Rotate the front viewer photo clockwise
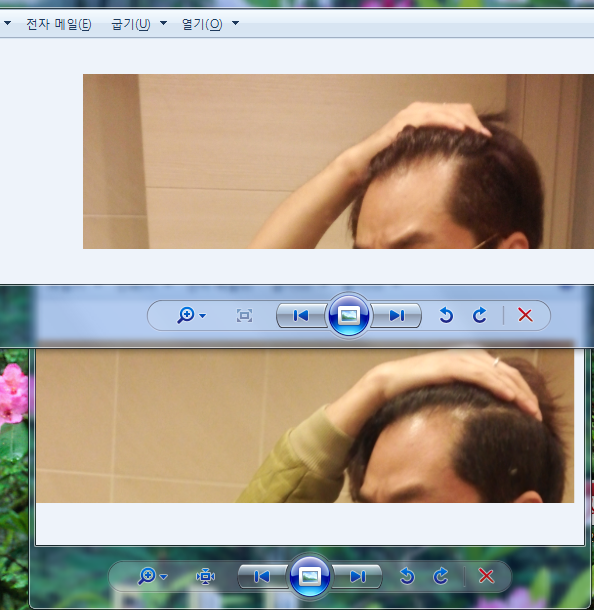 tap(480, 316)
